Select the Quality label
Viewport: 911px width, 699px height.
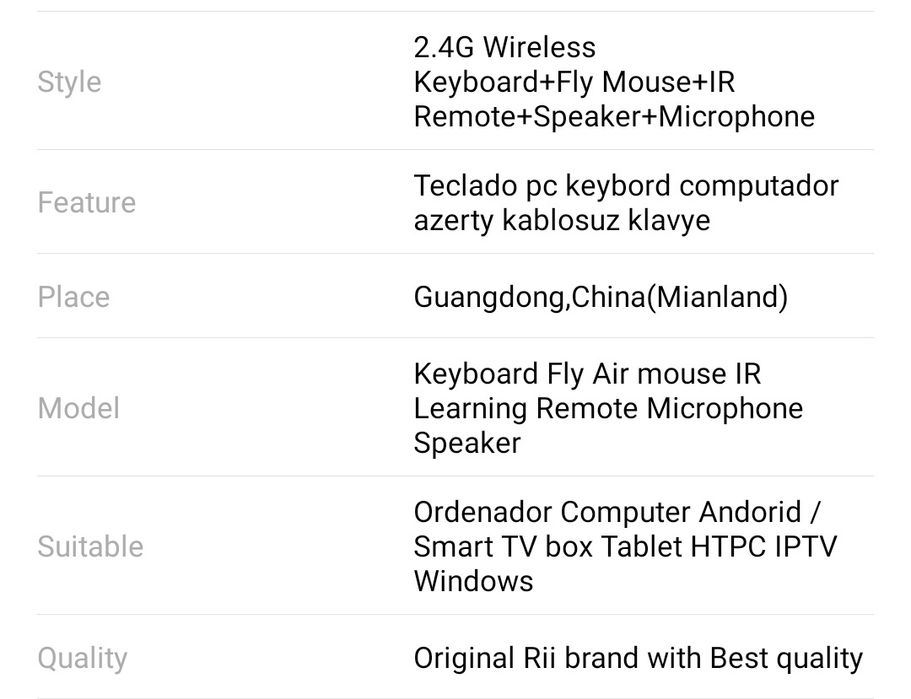(82, 658)
